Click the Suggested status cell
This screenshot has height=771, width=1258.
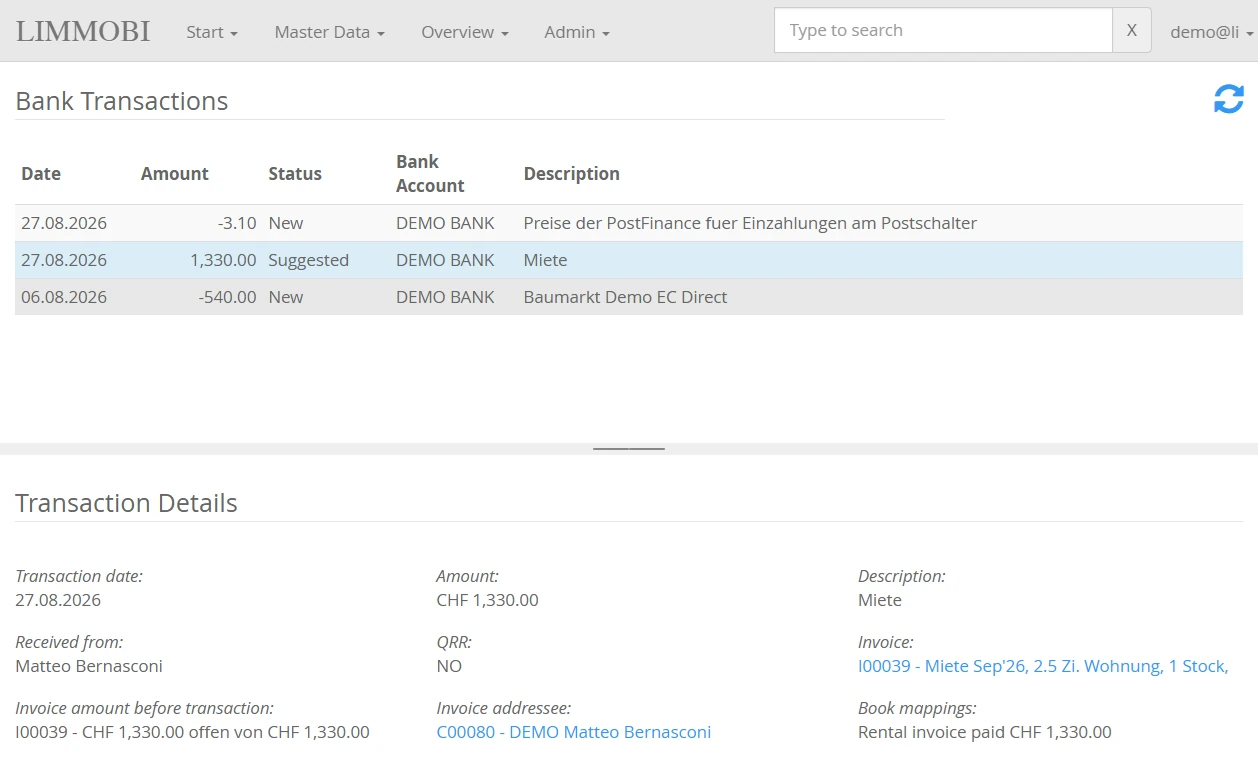click(x=309, y=260)
